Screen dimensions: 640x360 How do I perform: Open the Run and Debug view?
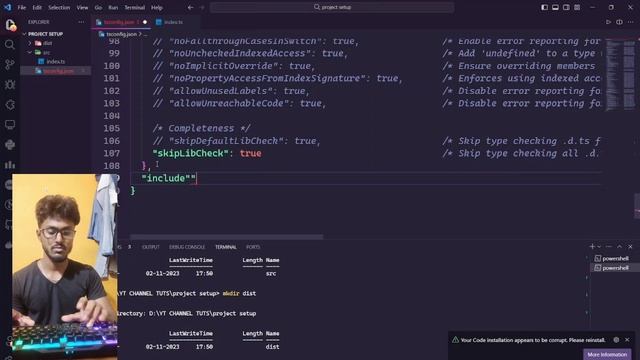[10, 84]
